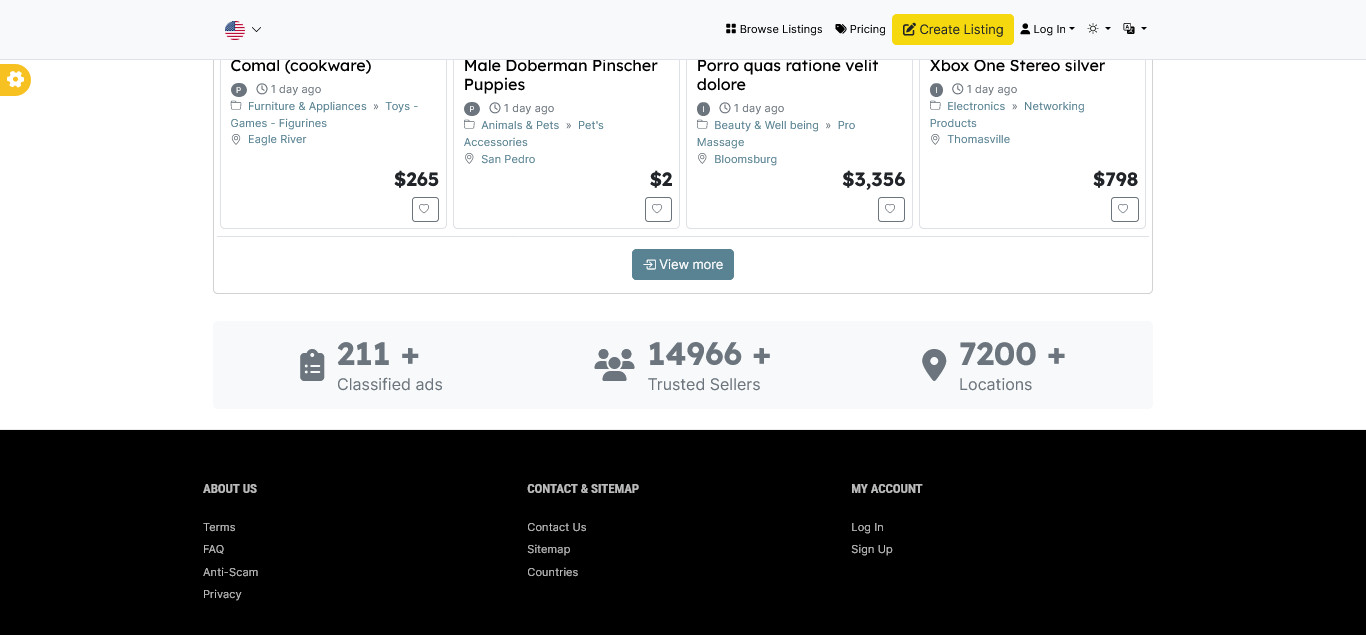This screenshot has width=1366, height=635.
Task: Select the Eagle River location link
Action: point(277,139)
